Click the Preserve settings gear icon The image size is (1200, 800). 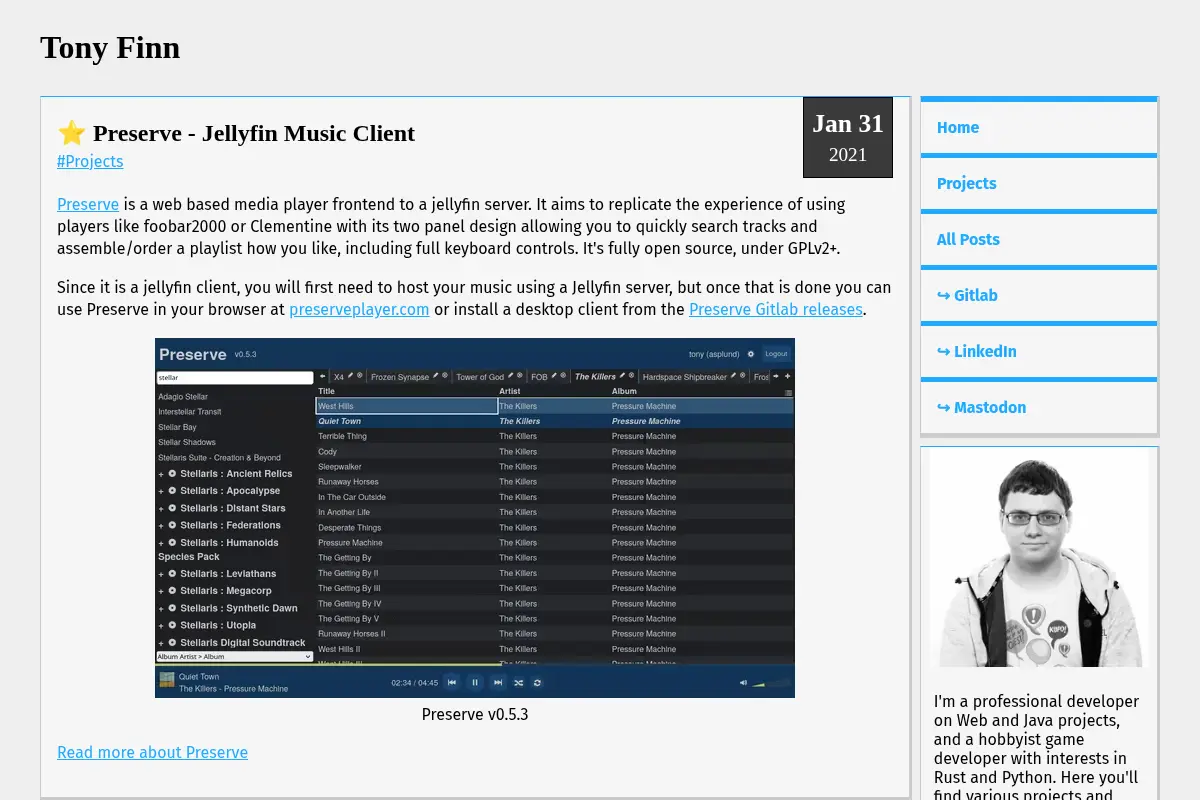point(751,354)
